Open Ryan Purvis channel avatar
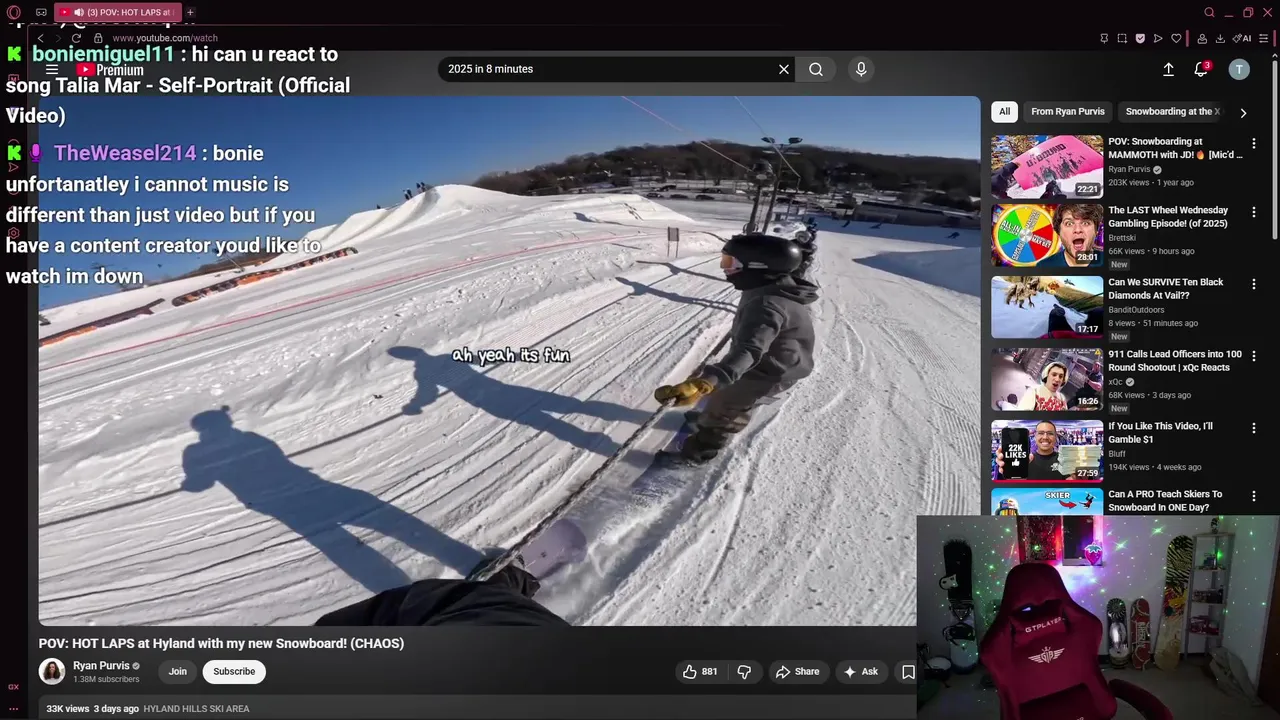Viewport: 1280px width, 720px height. (x=52, y=671)
